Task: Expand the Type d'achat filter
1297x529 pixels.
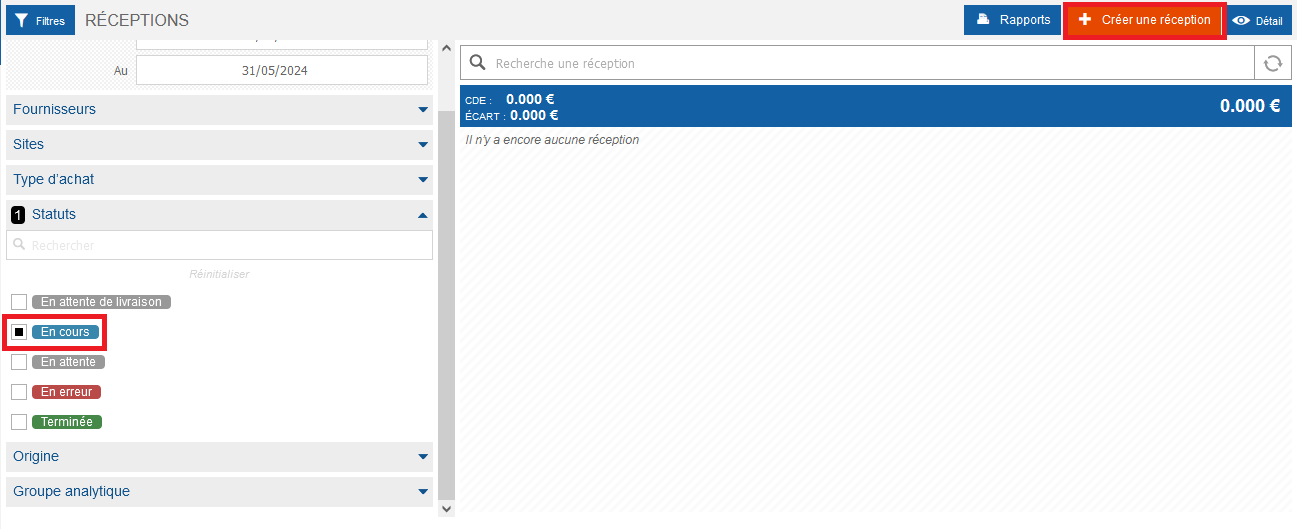Action: click(x=219, y=179)
